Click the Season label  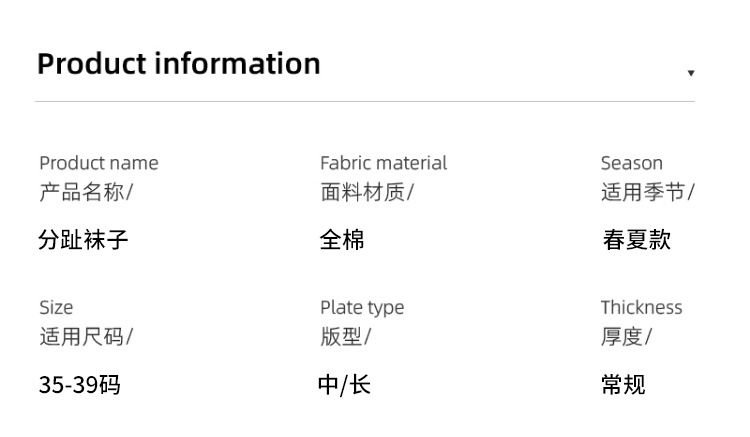point(631,163)
